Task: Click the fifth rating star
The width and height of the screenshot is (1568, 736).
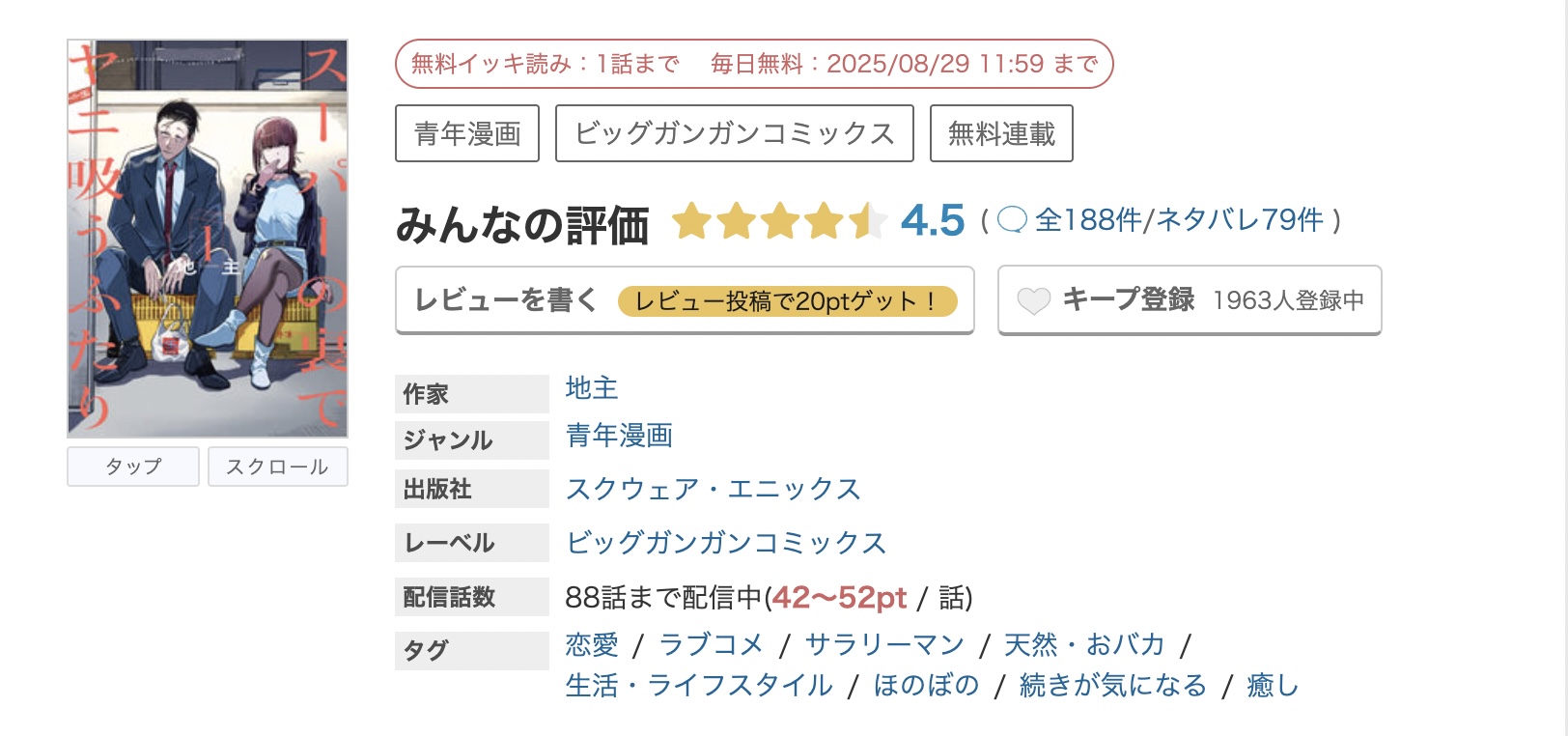Action: 867,221
